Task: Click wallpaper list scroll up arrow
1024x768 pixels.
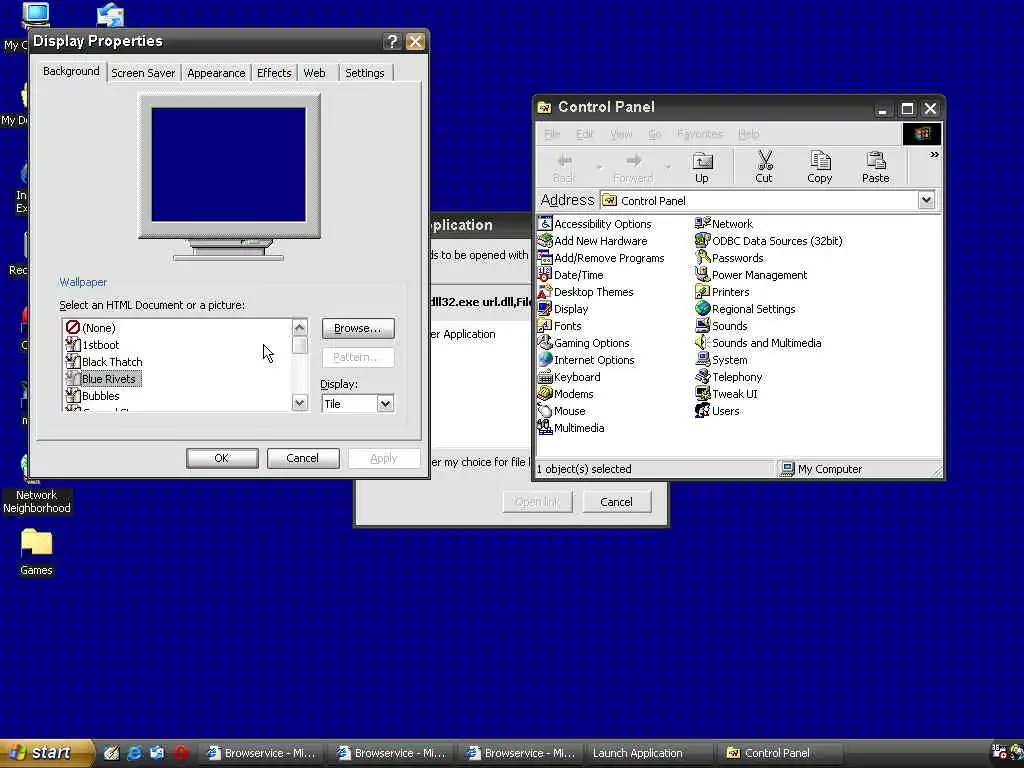Action: point(300,327)
